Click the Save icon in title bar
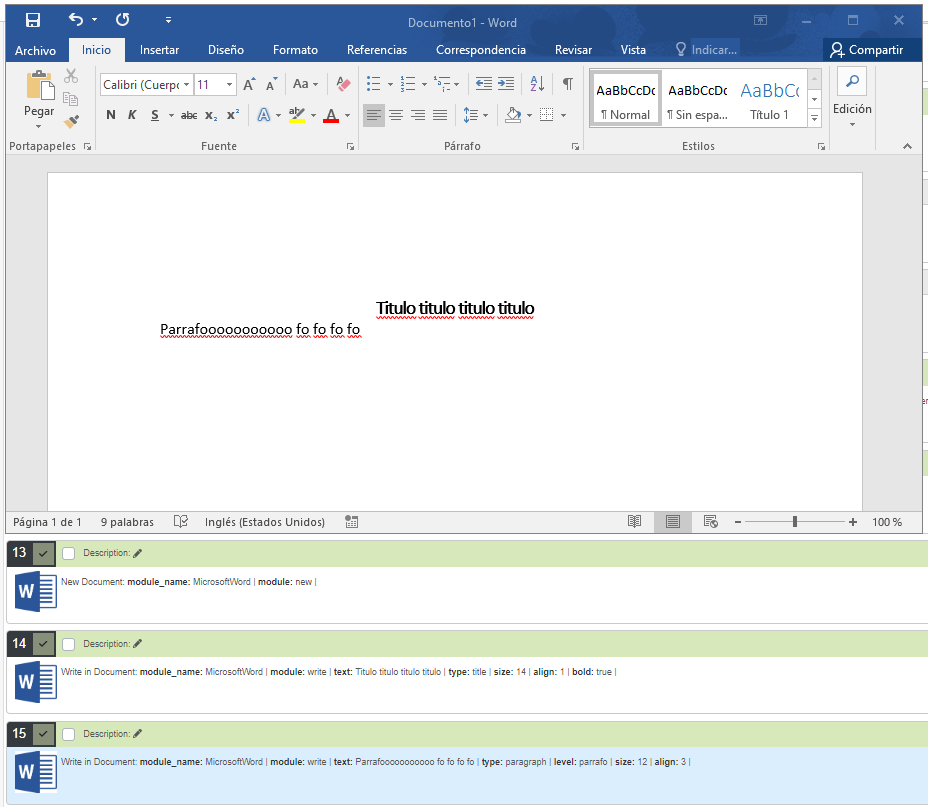This screenshot has width=928, height=807. pyautogui.click(x=33, y=20)
